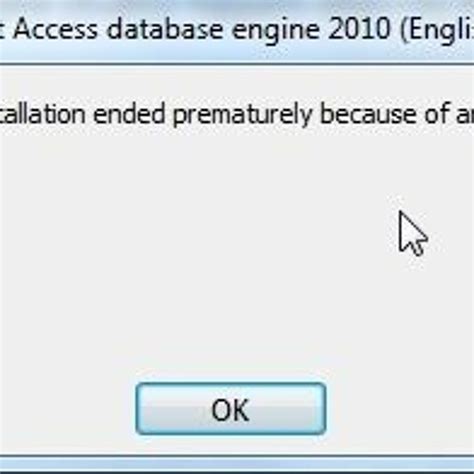Click the empty space left of OK
Screen dimensions: 474x474
(67, 409)
